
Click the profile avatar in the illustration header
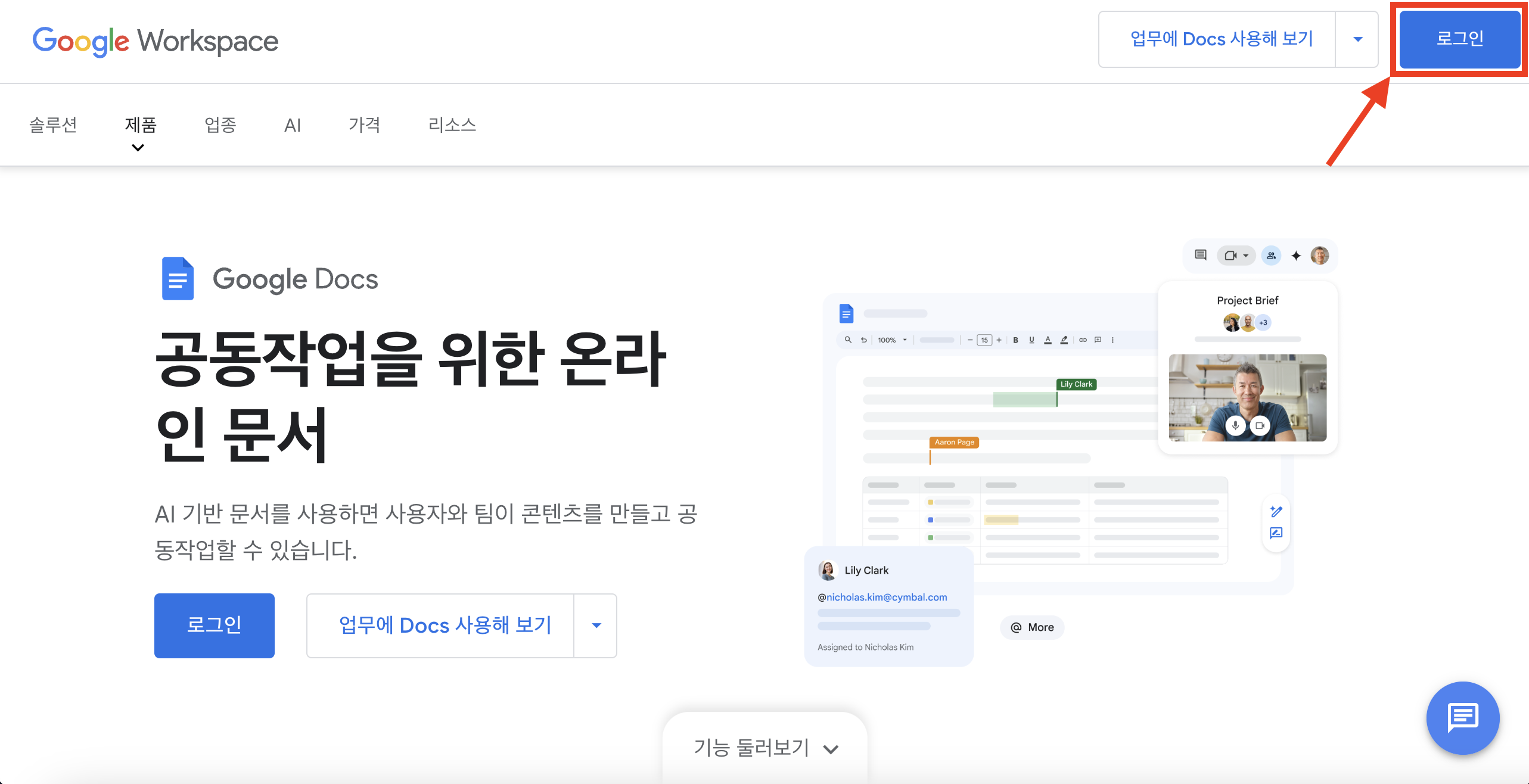(x=1320, y=256)
